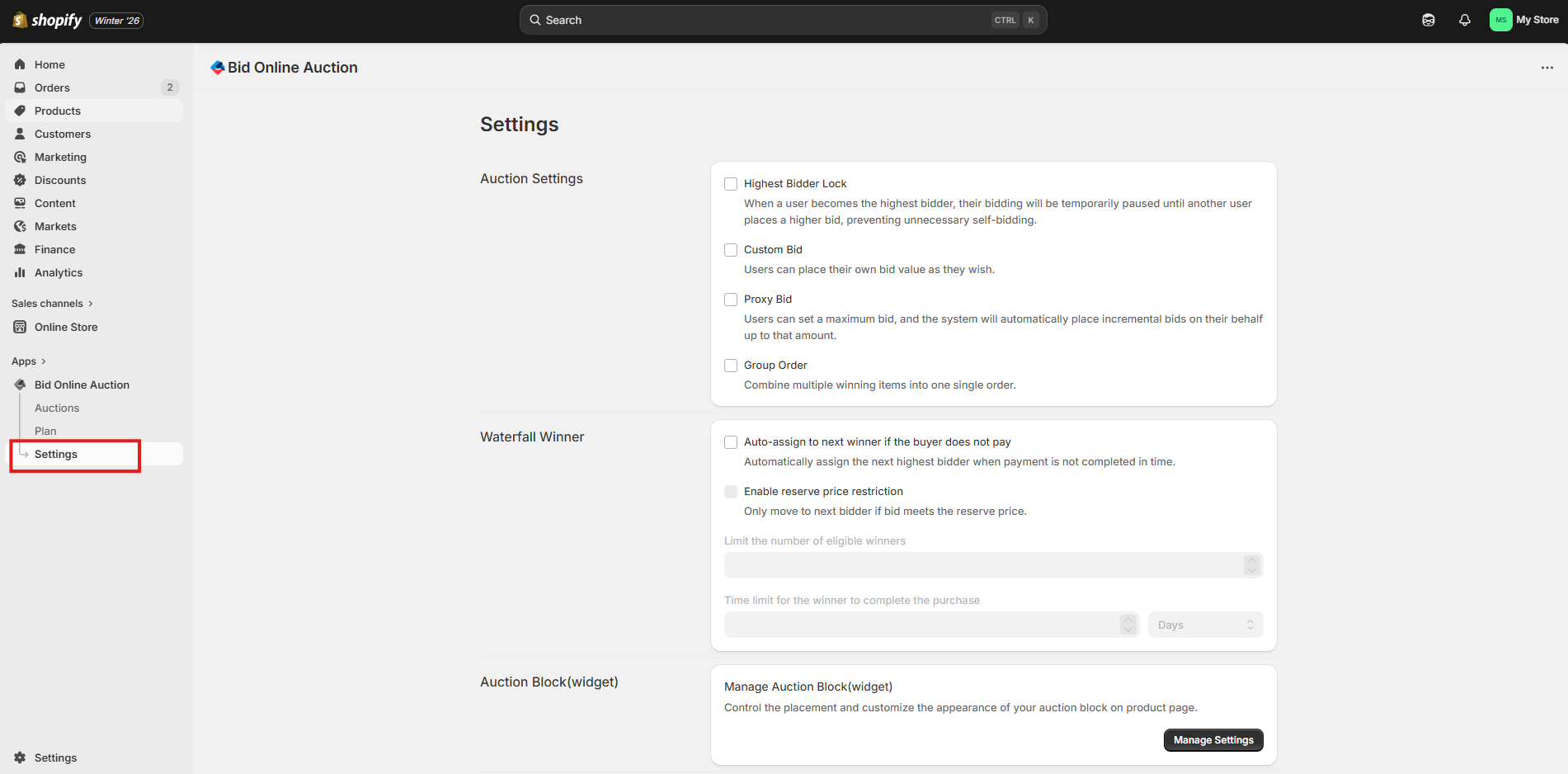Click the Manage Settings button
The height and width of the screenshot is (774, 1568).
1212,740
